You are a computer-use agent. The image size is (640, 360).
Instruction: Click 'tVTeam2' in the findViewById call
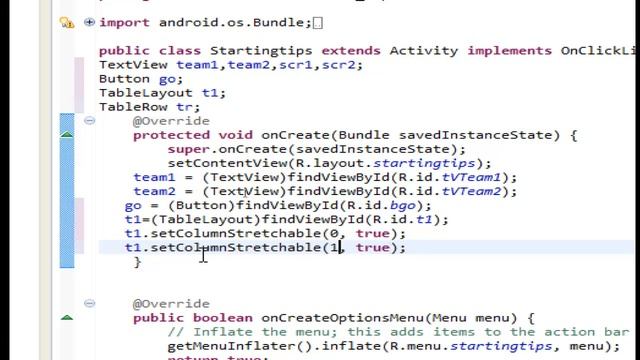tap(471, 191)
